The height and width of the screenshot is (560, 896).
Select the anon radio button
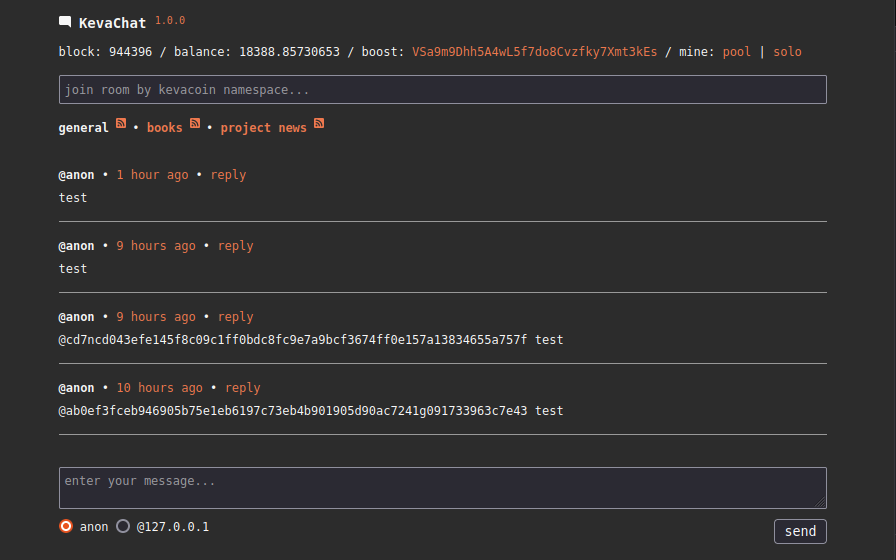[66, 526]
